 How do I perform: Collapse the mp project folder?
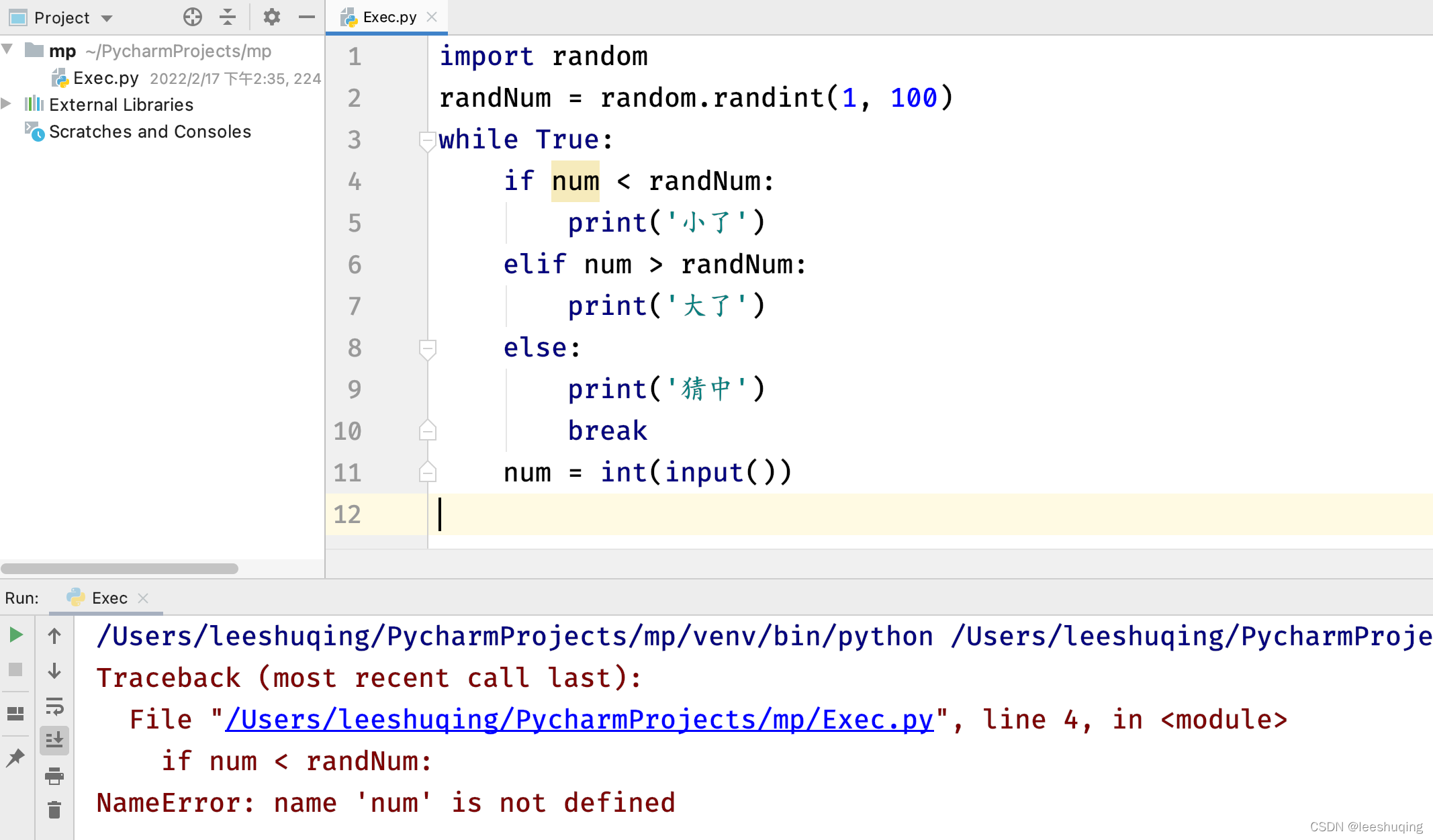[x=8, y=50]
